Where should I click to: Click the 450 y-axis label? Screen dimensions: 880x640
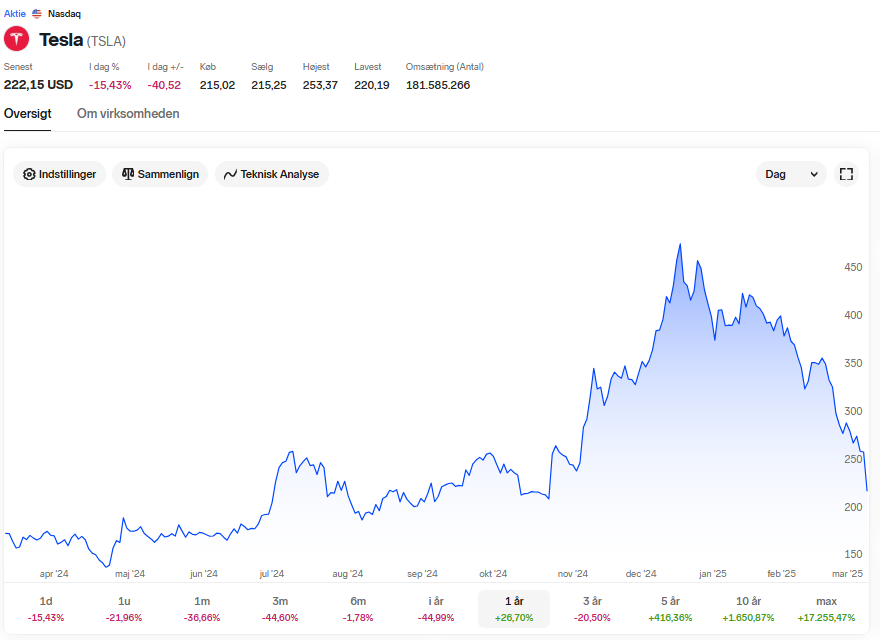pos(853,267)
